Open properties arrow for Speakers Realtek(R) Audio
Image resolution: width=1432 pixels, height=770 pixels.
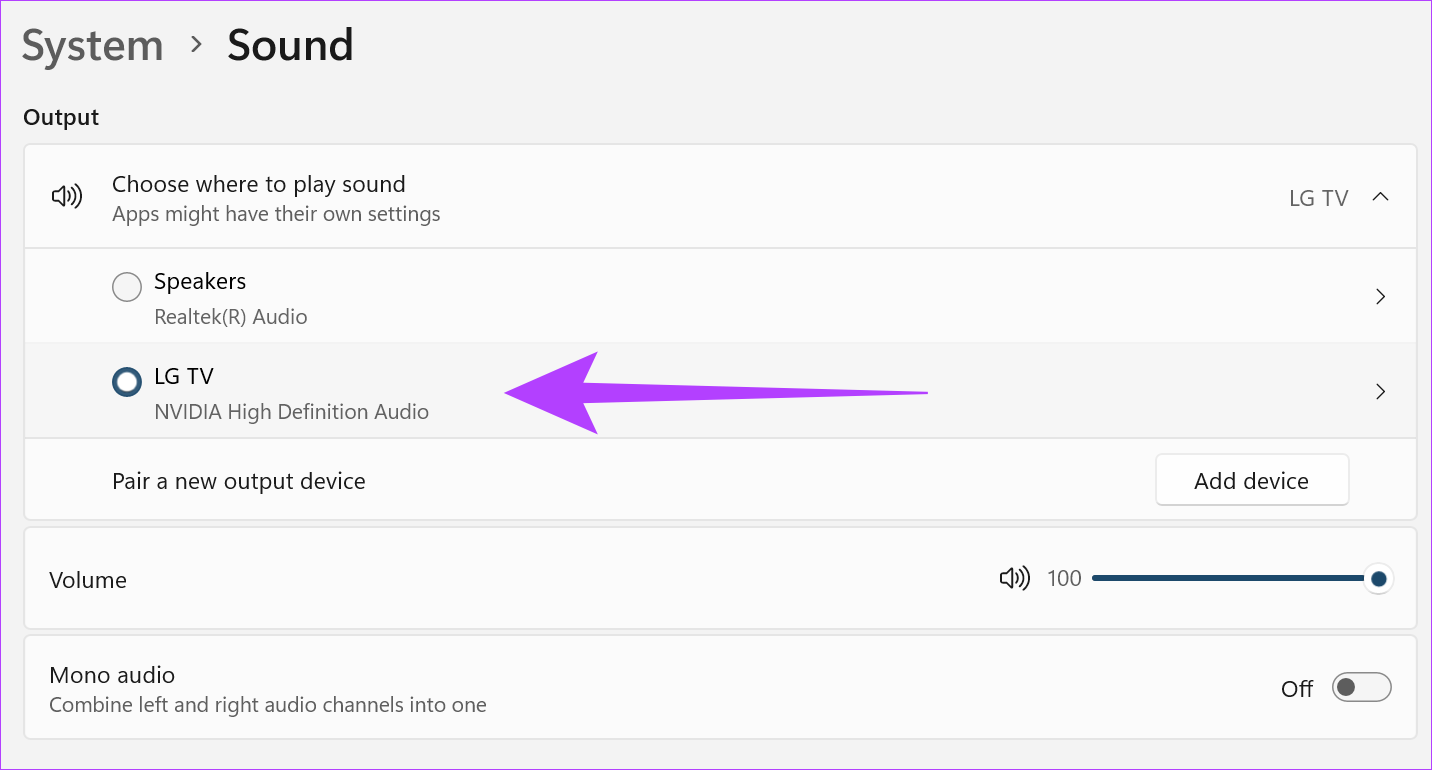pos(1380,296)
